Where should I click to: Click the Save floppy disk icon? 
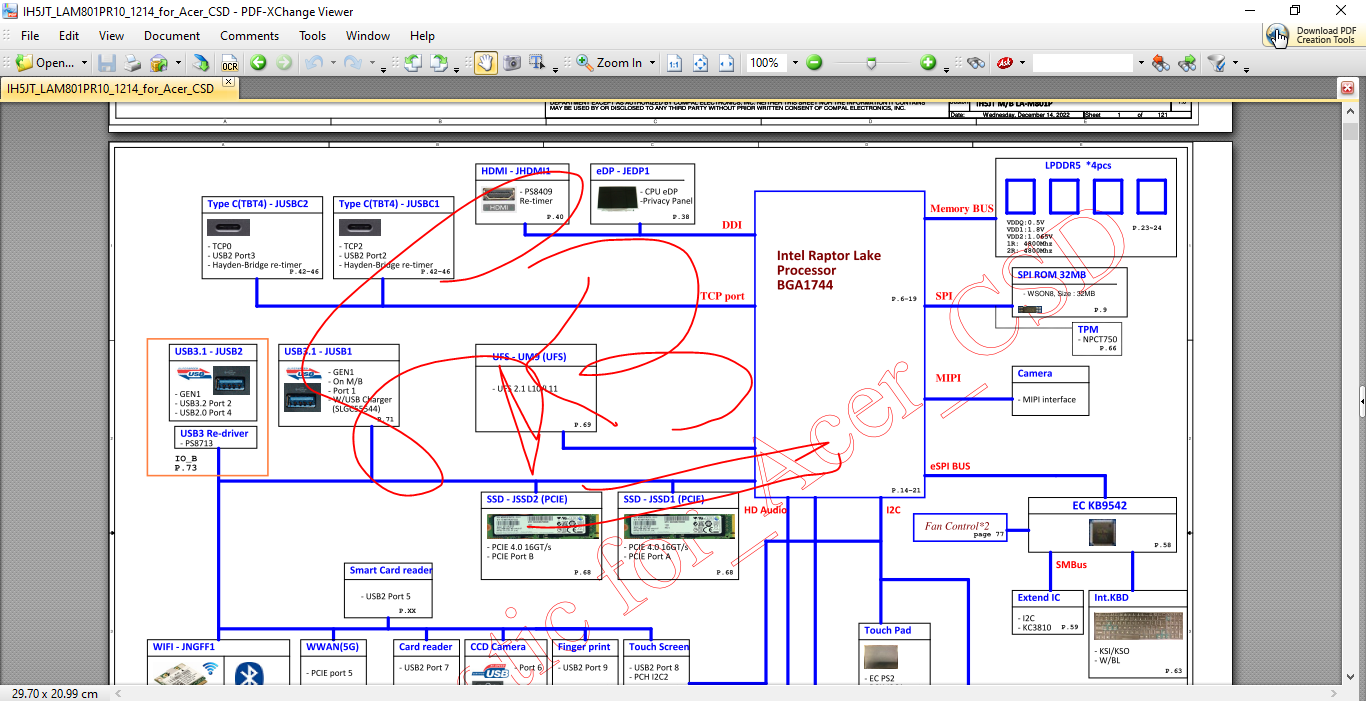click(x=107, y=62)
